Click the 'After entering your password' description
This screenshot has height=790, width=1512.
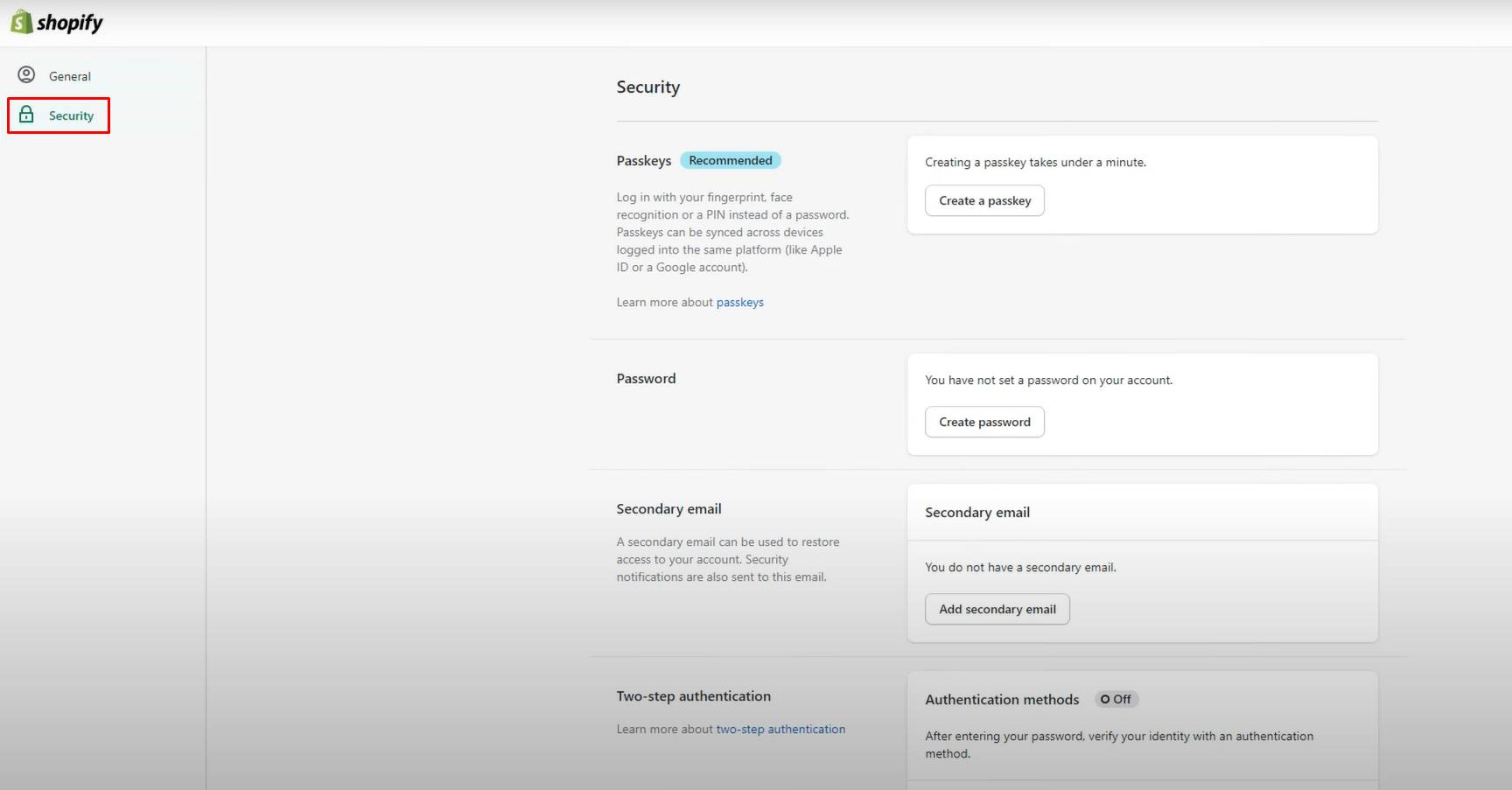pos(1119,745)
